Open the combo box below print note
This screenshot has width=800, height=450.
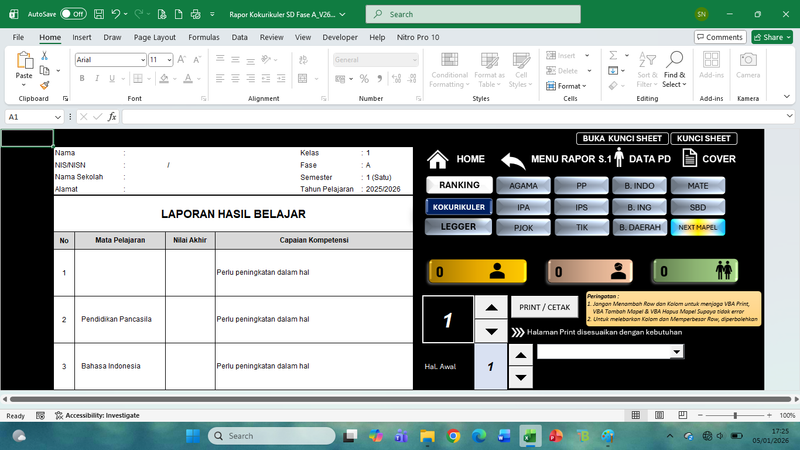click(x=677, y=352)
